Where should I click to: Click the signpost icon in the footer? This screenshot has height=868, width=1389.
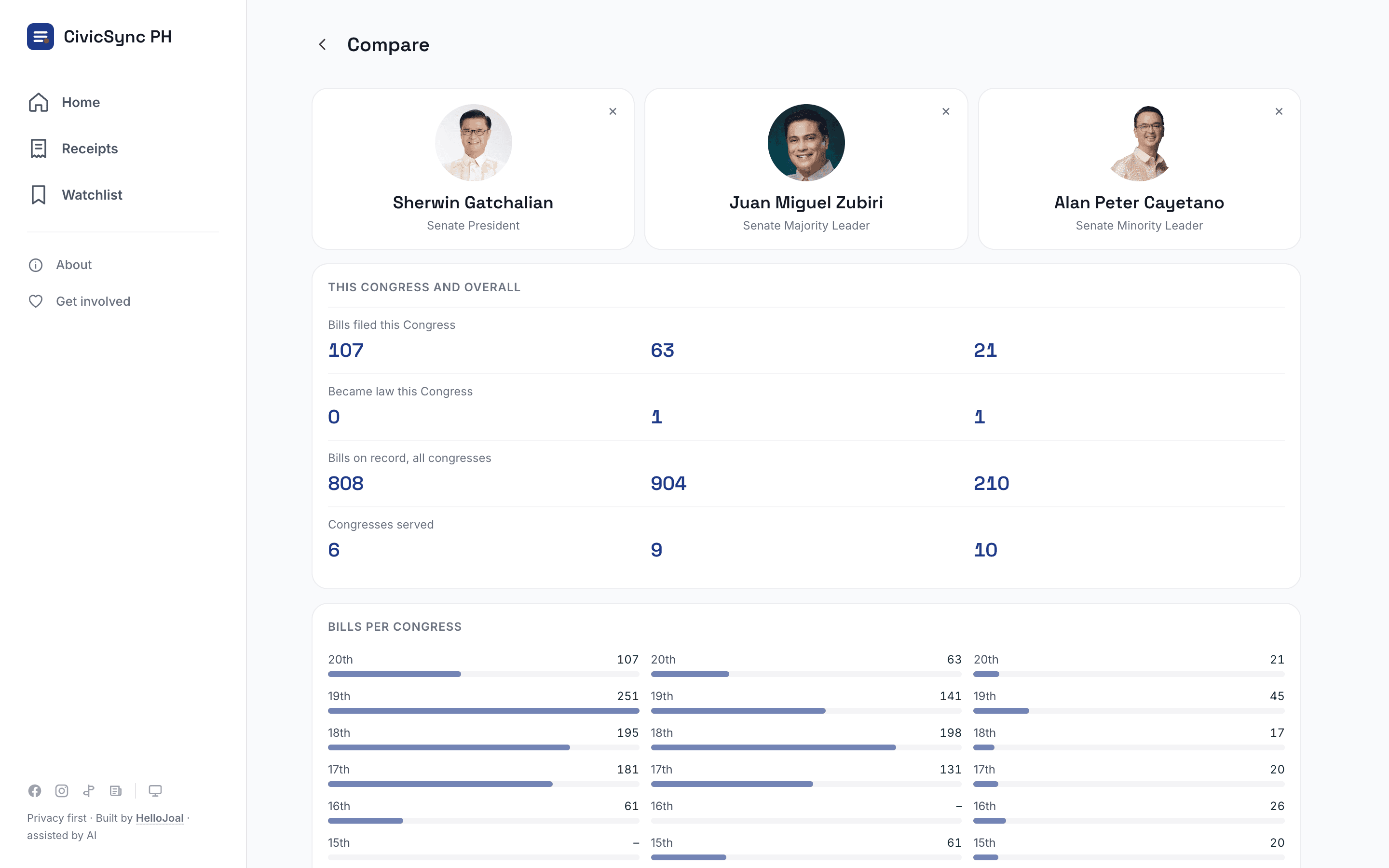(88, 790)
